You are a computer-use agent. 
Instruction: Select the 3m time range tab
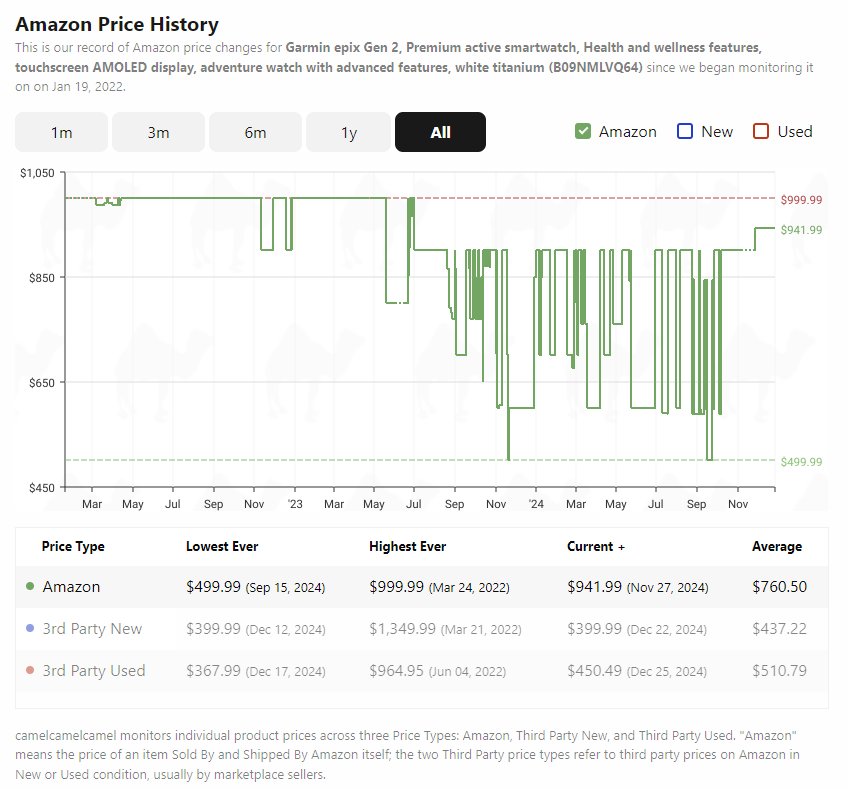coord(158,132)
